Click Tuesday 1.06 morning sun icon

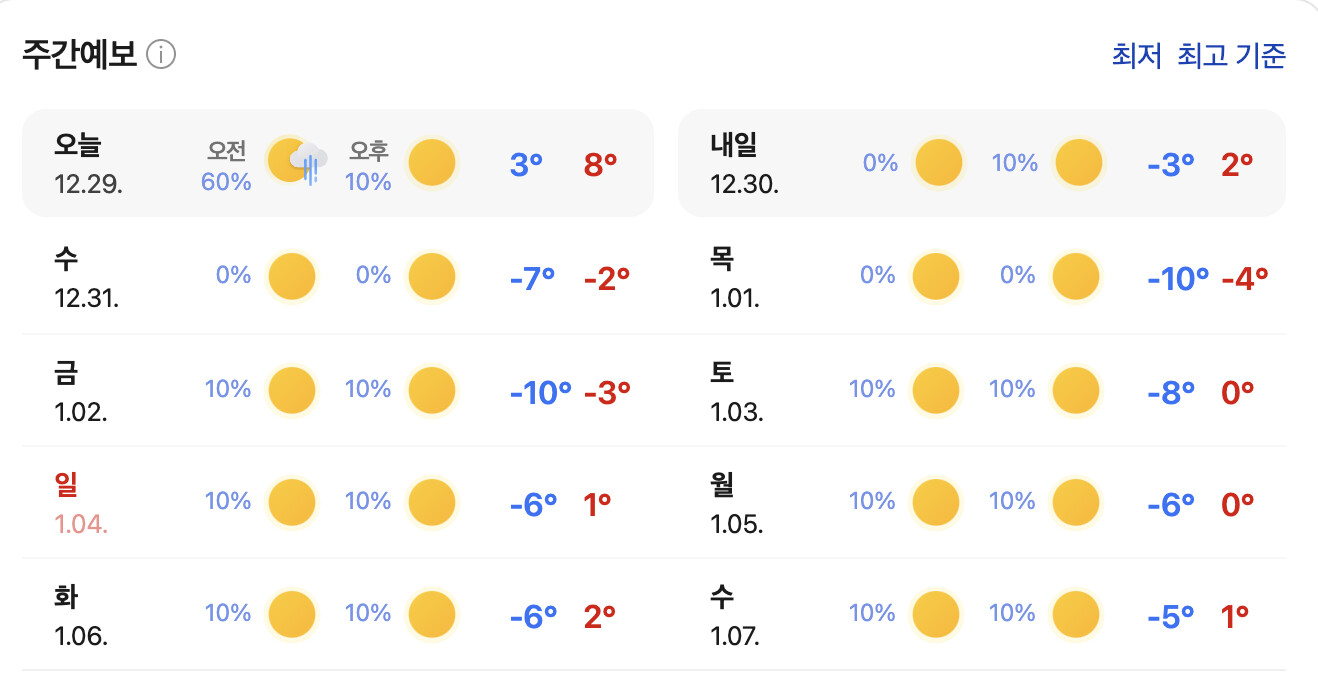coord(291,614)
